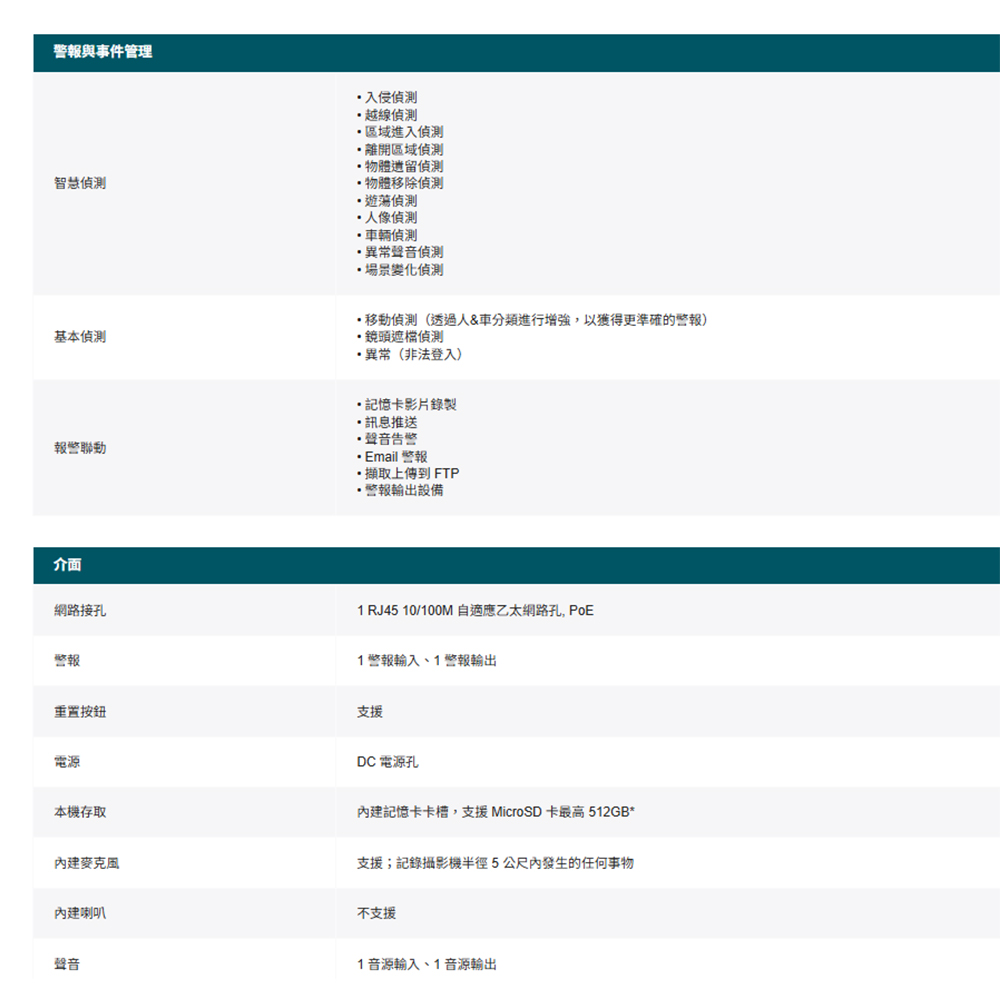Click the 介面 section header

point(68,565)
